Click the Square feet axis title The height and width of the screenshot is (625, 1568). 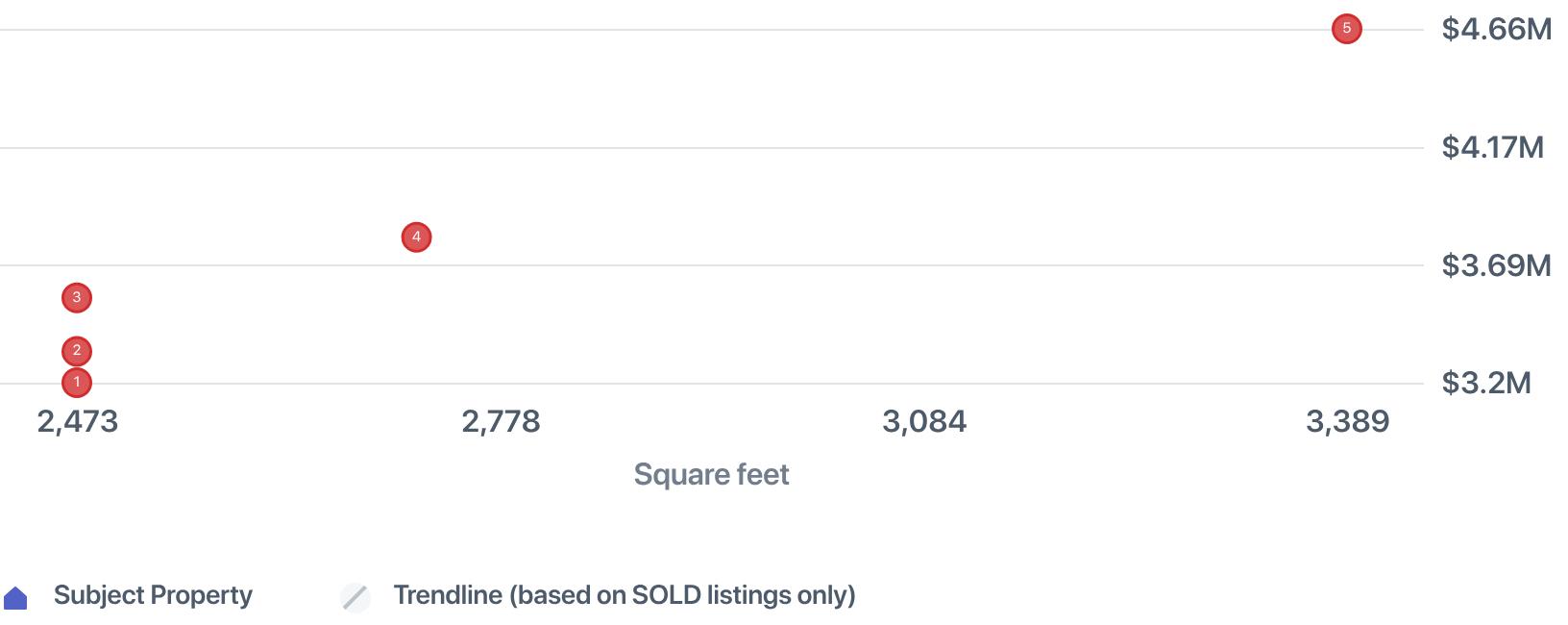pyautogui.click(x=711, y=474)
